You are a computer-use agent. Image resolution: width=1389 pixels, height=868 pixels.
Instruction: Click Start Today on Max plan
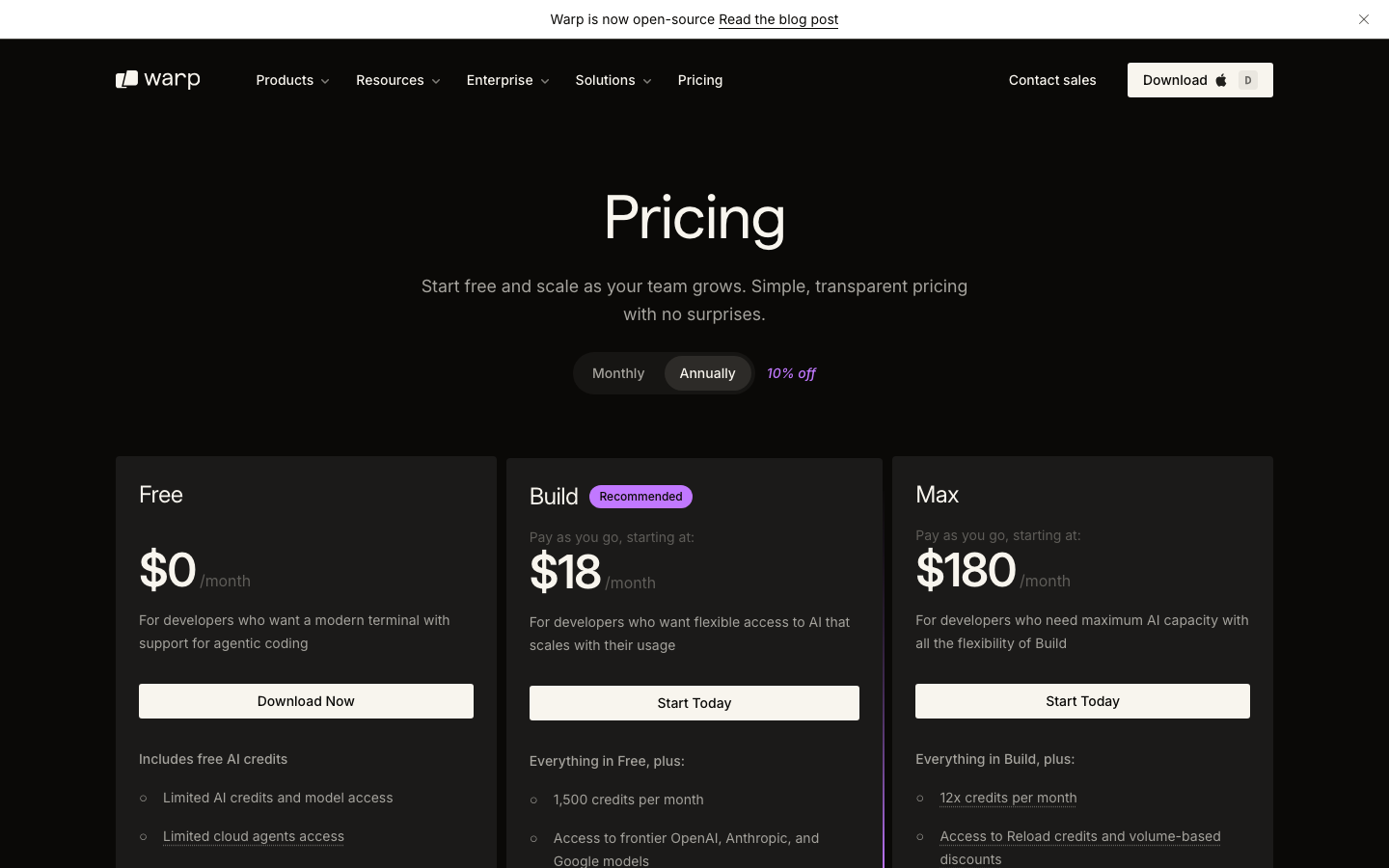pyautogui.click(x=1082, y=701)
